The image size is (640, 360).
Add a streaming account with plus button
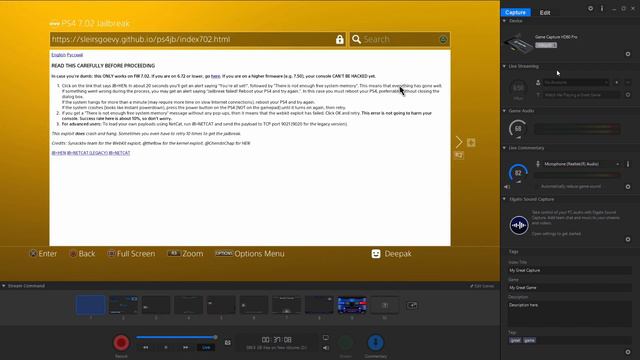(617, 82)
